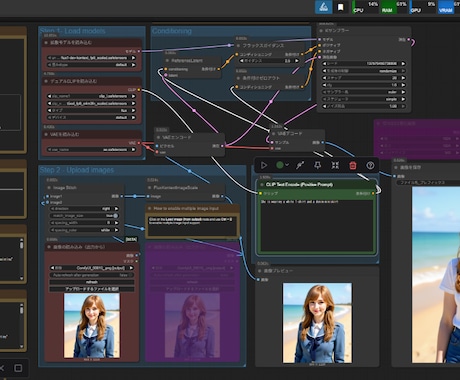Collapse the save image node dot
This screenshot has height=380, width=460.
pos(396,168)
